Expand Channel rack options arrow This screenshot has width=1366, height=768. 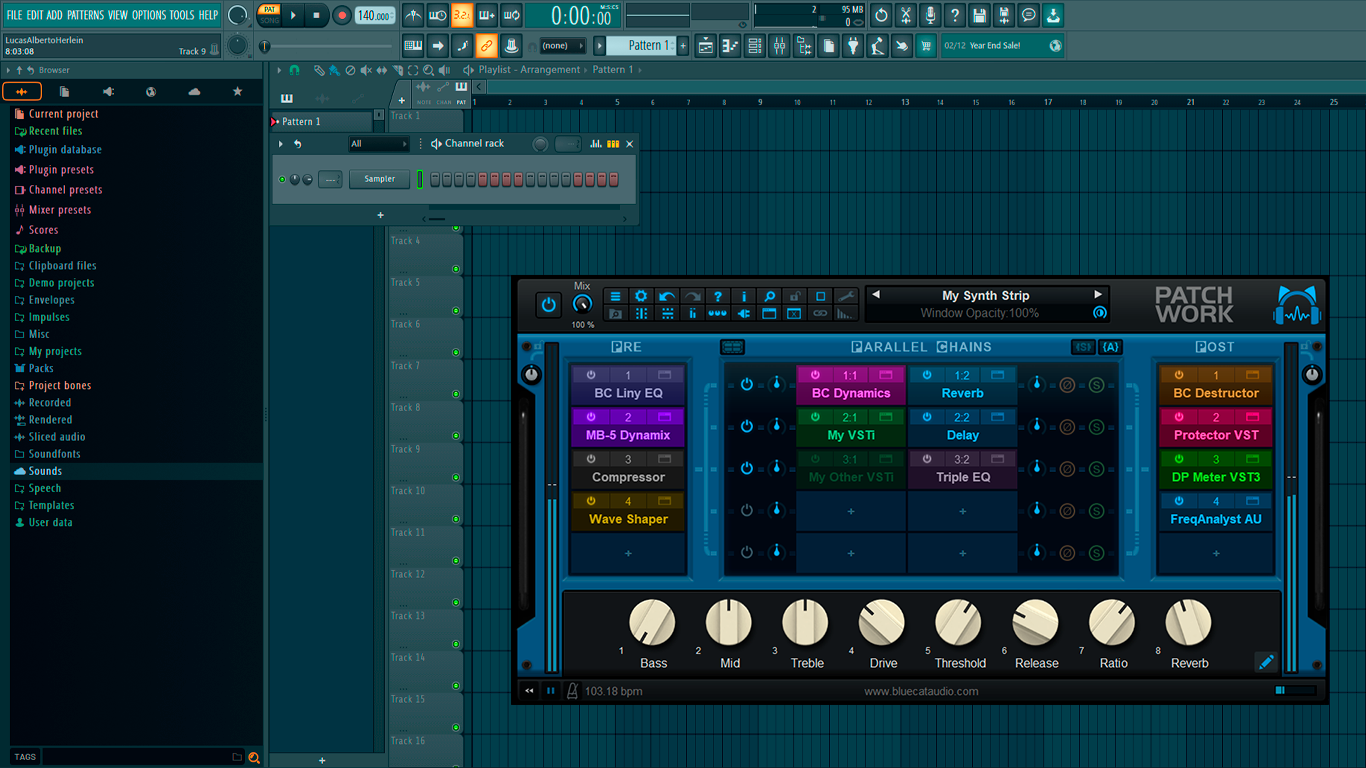(281, 144)
